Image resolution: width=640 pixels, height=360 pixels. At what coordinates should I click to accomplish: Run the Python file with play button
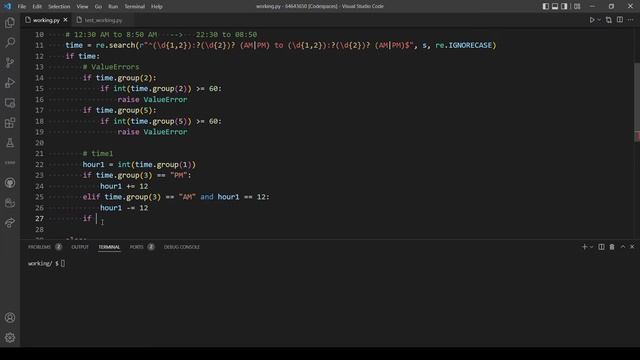click(x=591, y=20)
